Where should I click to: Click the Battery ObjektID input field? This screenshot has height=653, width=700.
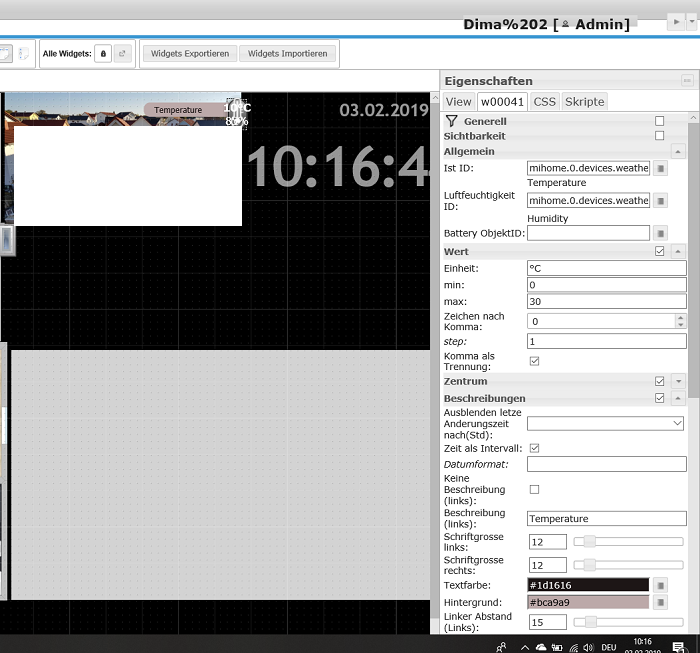click(588, 233)
